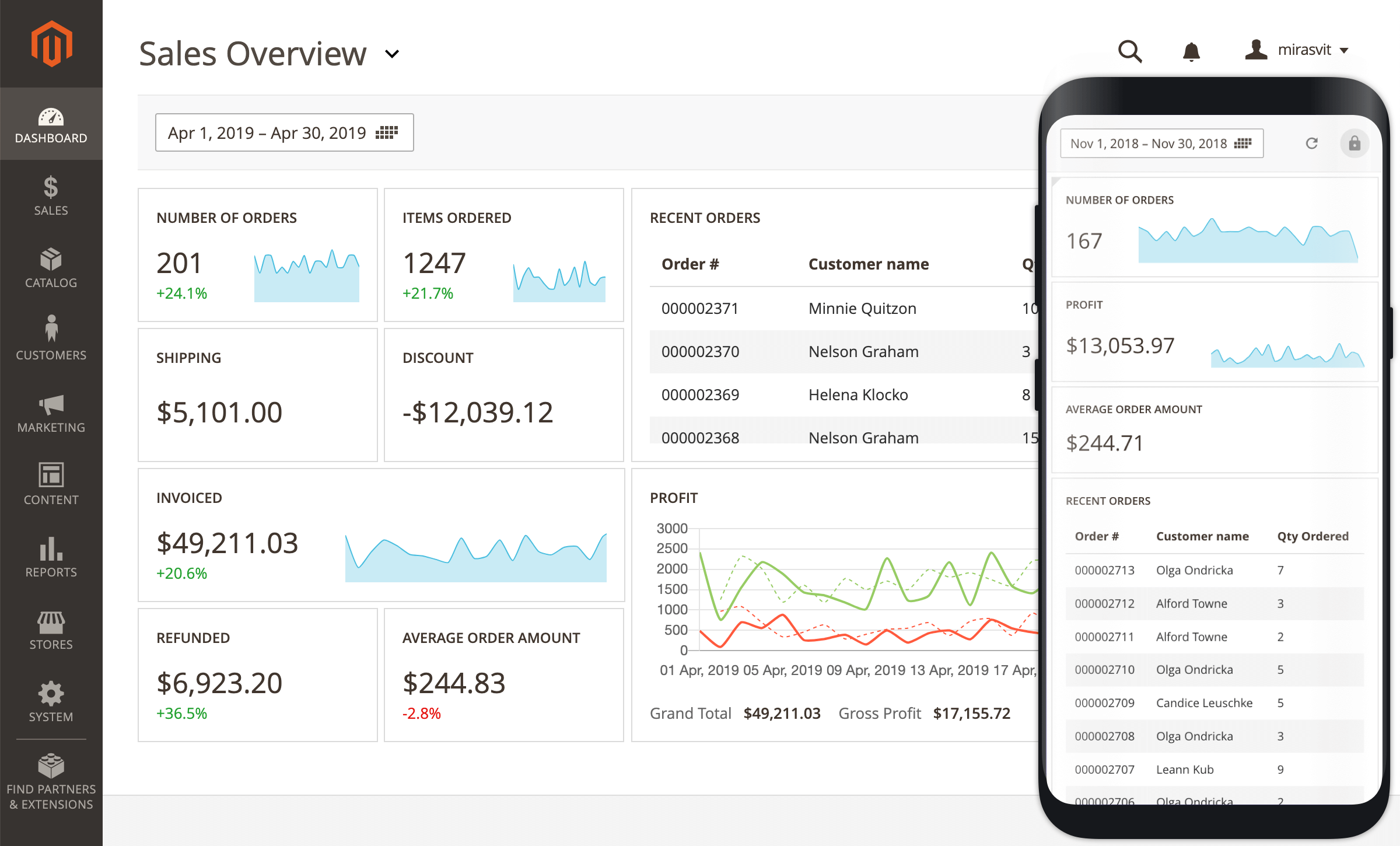The height and width of the screenshot is (846, 1400).
Task: Click the Grand Total $49,211.03 figure
Action: [782, 714]
